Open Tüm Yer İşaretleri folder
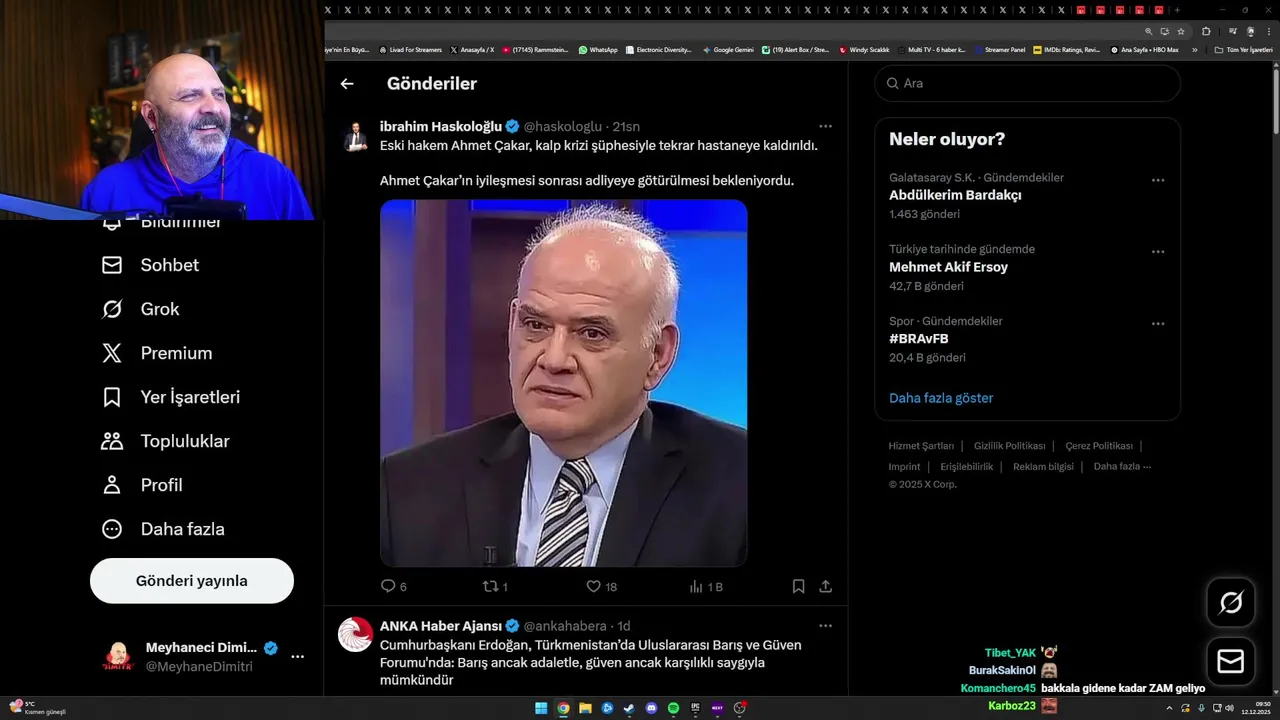This screenshot has height=720, width=1280. coord(1243,49)
